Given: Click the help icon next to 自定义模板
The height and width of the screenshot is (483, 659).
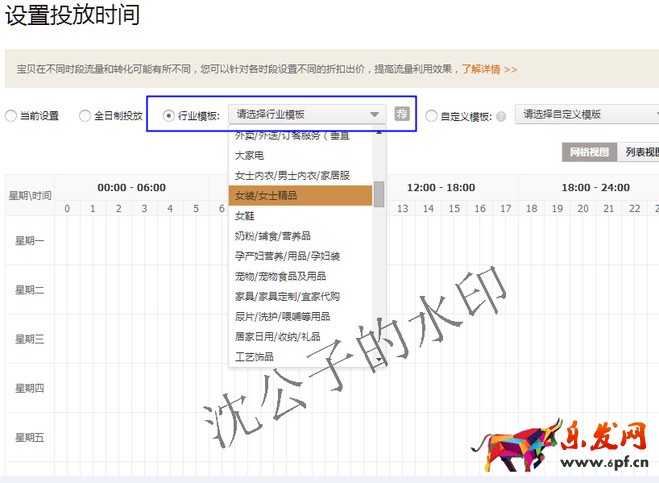Looking at the screenshot, I should click(x=500, y=116).
